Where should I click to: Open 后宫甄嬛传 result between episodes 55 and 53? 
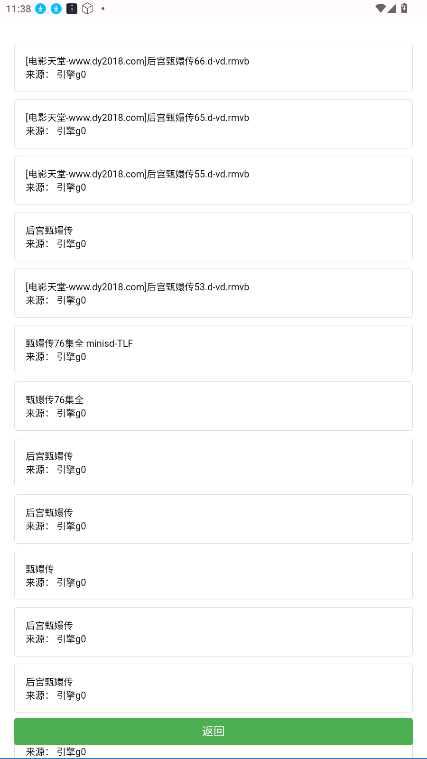pyautogui.click(x=214, y=237)
